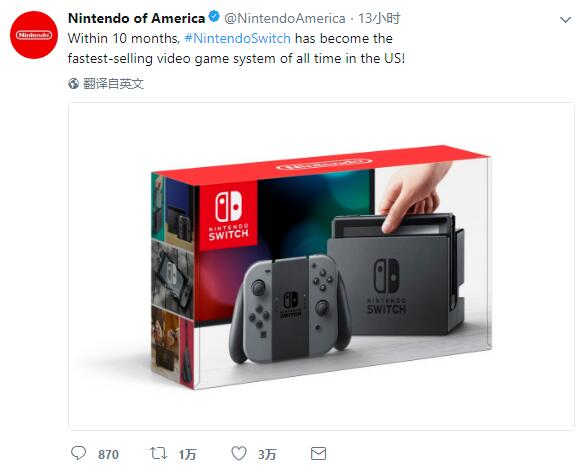Click the globe translate icon
The image size is (585, 470).
(x=73, y=84)
